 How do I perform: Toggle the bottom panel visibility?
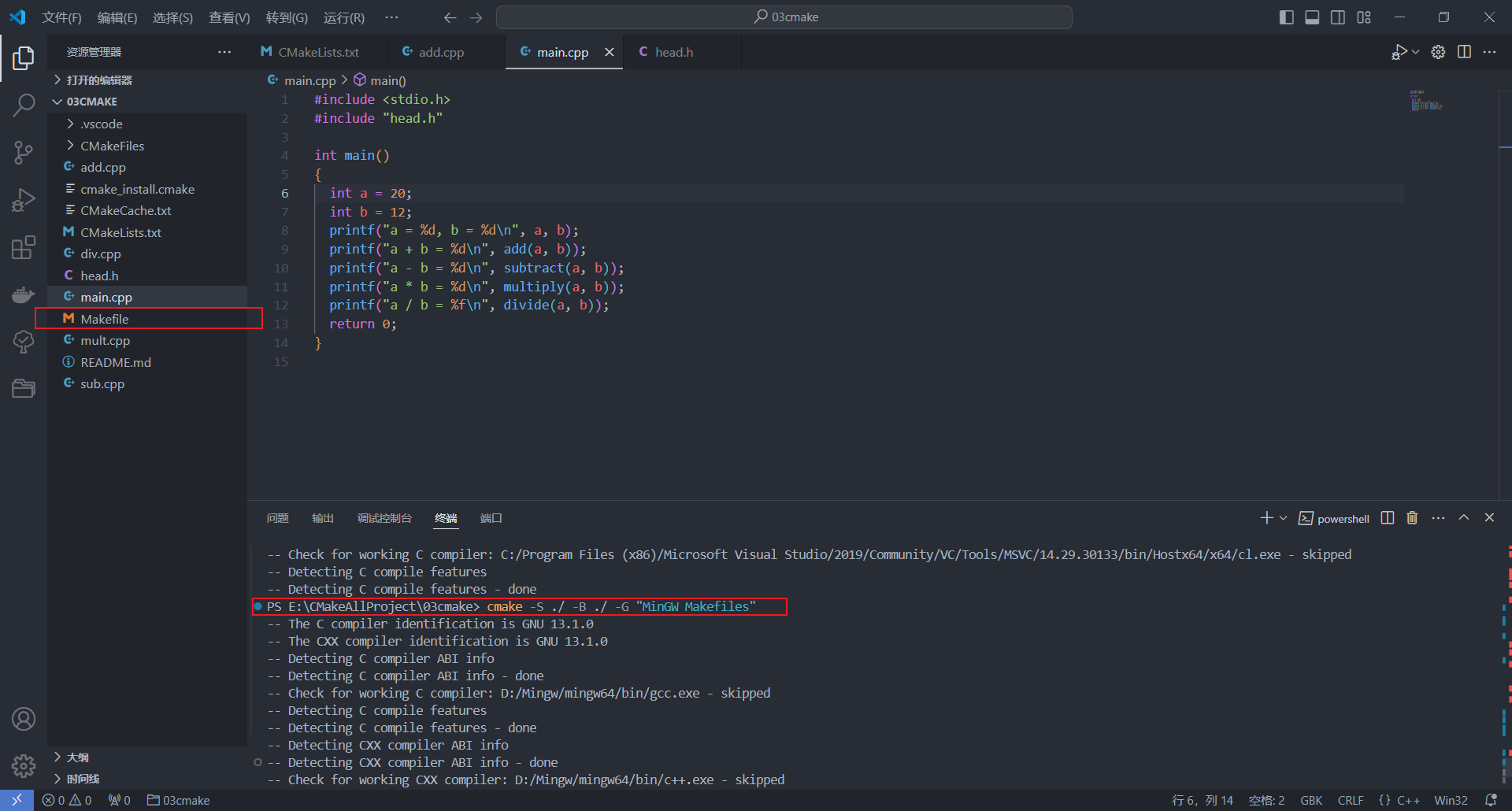pyautogui.click(x=1312, y=17)
